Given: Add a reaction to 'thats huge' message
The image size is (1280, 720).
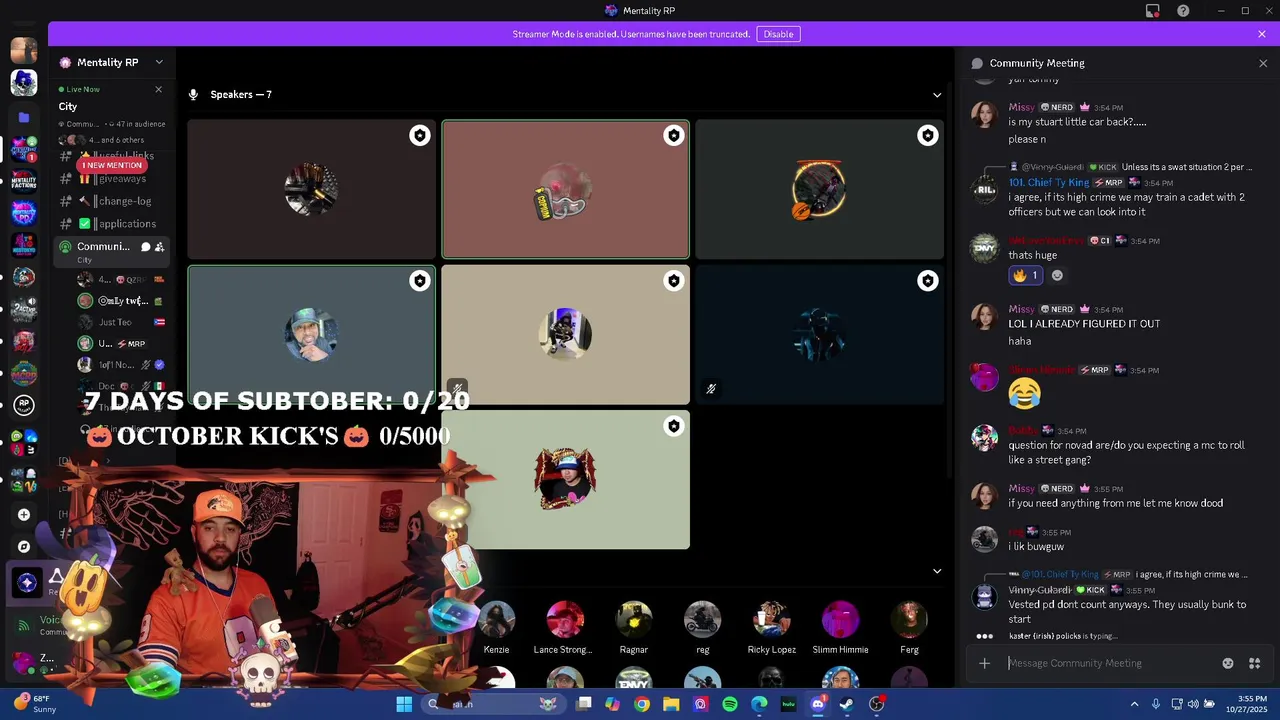Looking at the screenshot, I should pos(1057,275).
